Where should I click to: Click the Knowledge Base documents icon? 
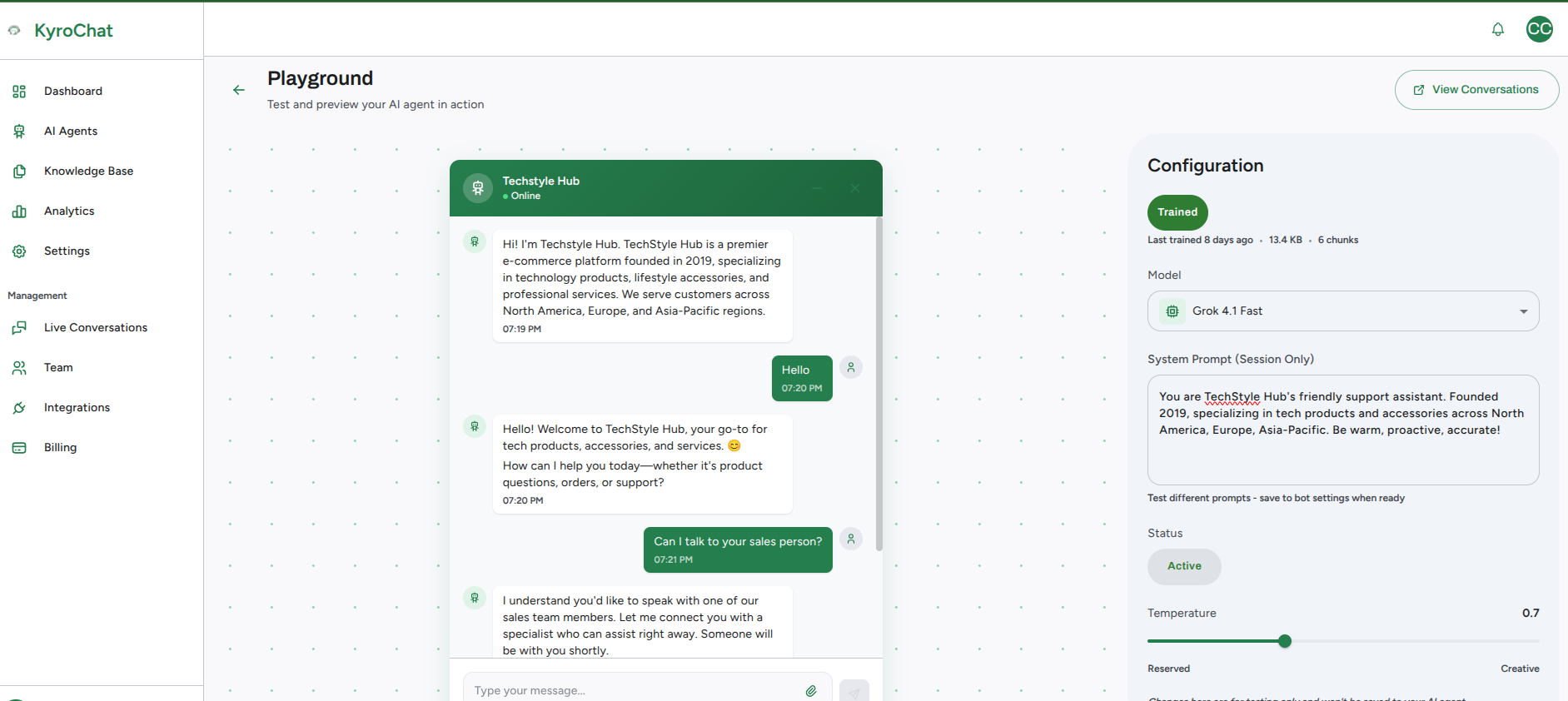(x=19, y=172)
